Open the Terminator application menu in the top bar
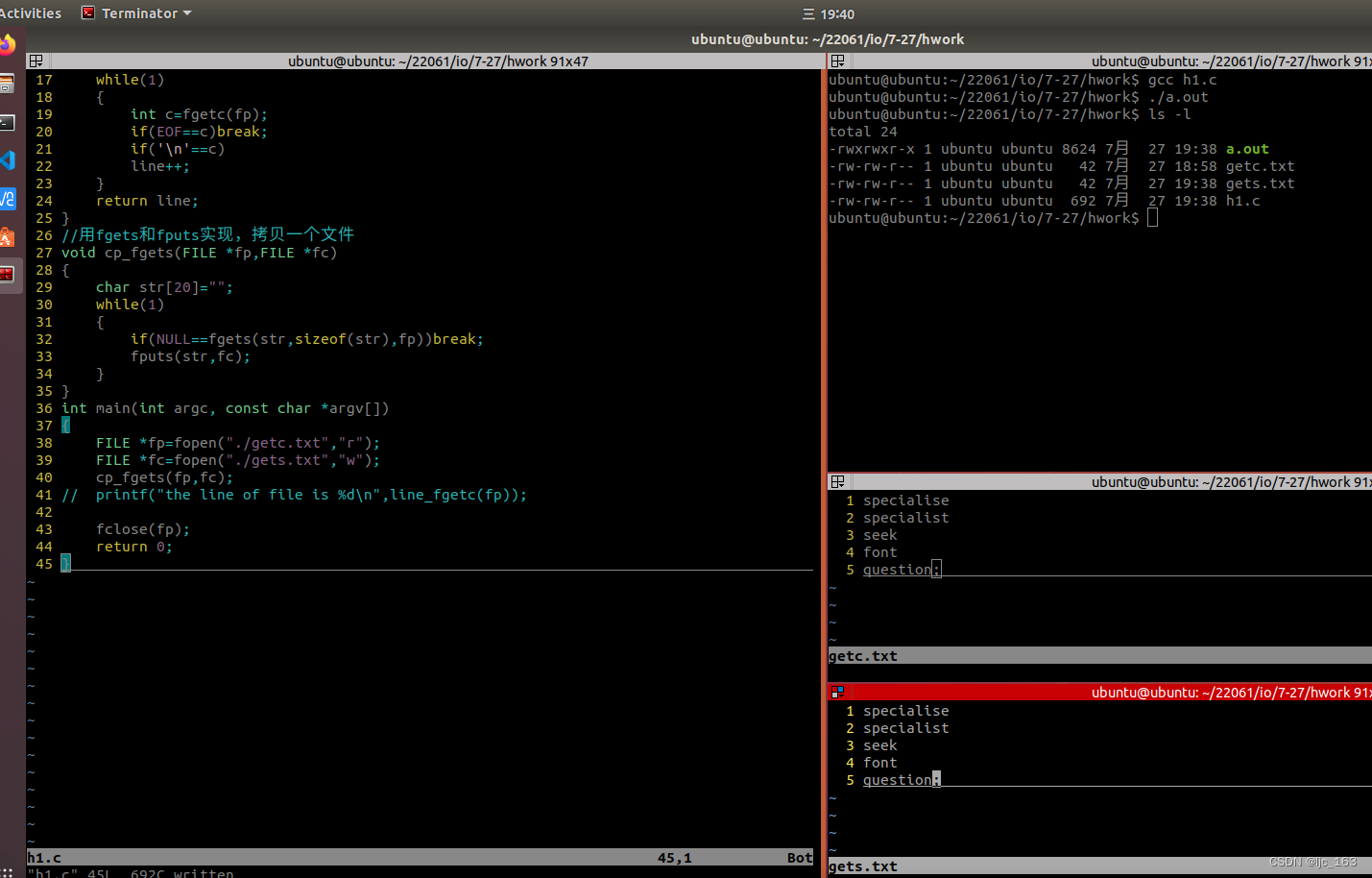 coord(134,12)
